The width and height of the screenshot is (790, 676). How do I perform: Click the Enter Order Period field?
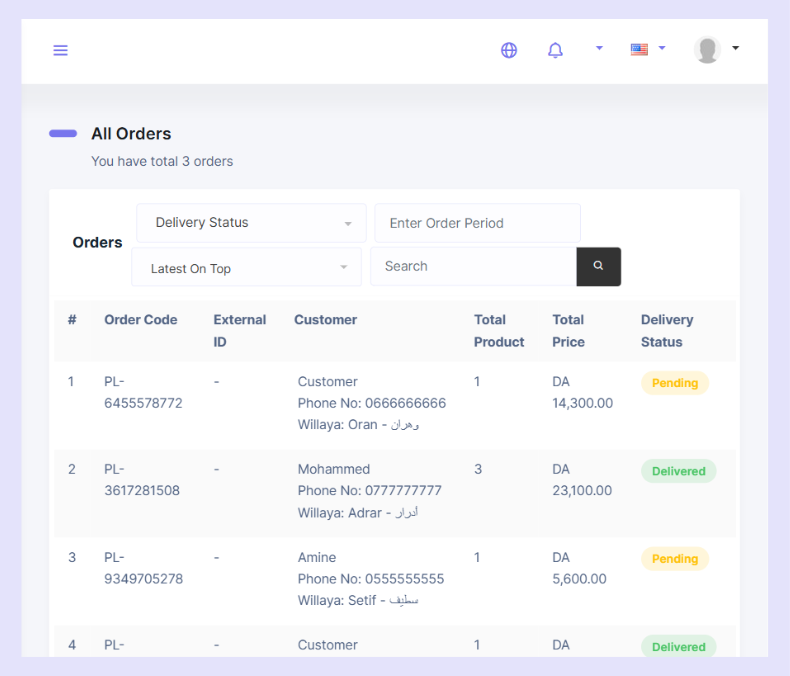[477, 223]
